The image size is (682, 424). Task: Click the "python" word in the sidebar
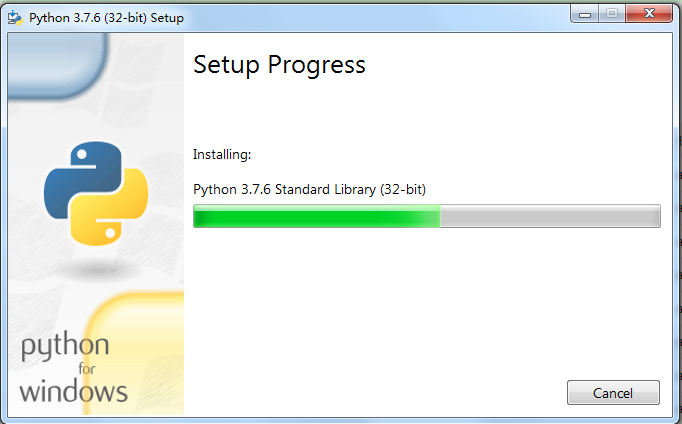(x=65, y=347)
